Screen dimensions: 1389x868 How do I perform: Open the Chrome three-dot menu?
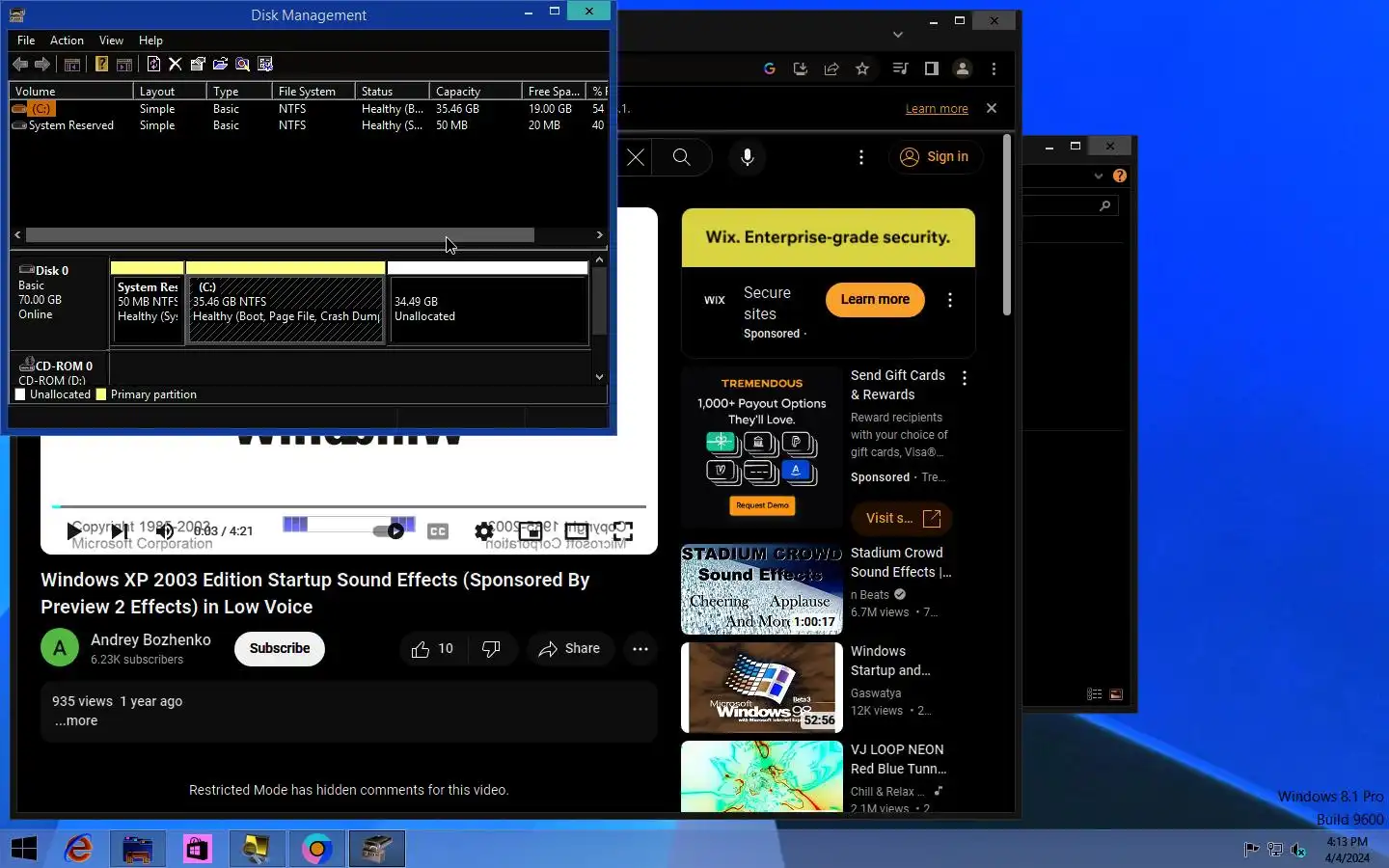pyautogui.click(x=994, y=68)
